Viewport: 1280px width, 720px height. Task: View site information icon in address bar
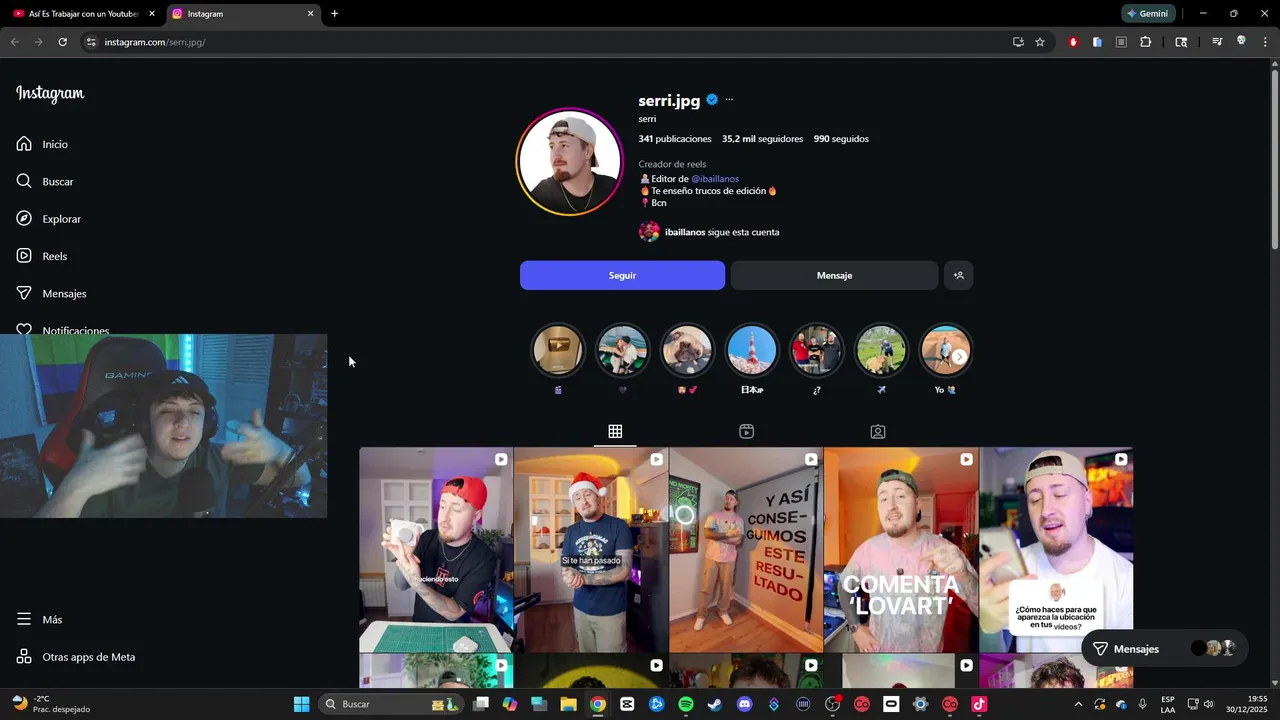point(91,42)
